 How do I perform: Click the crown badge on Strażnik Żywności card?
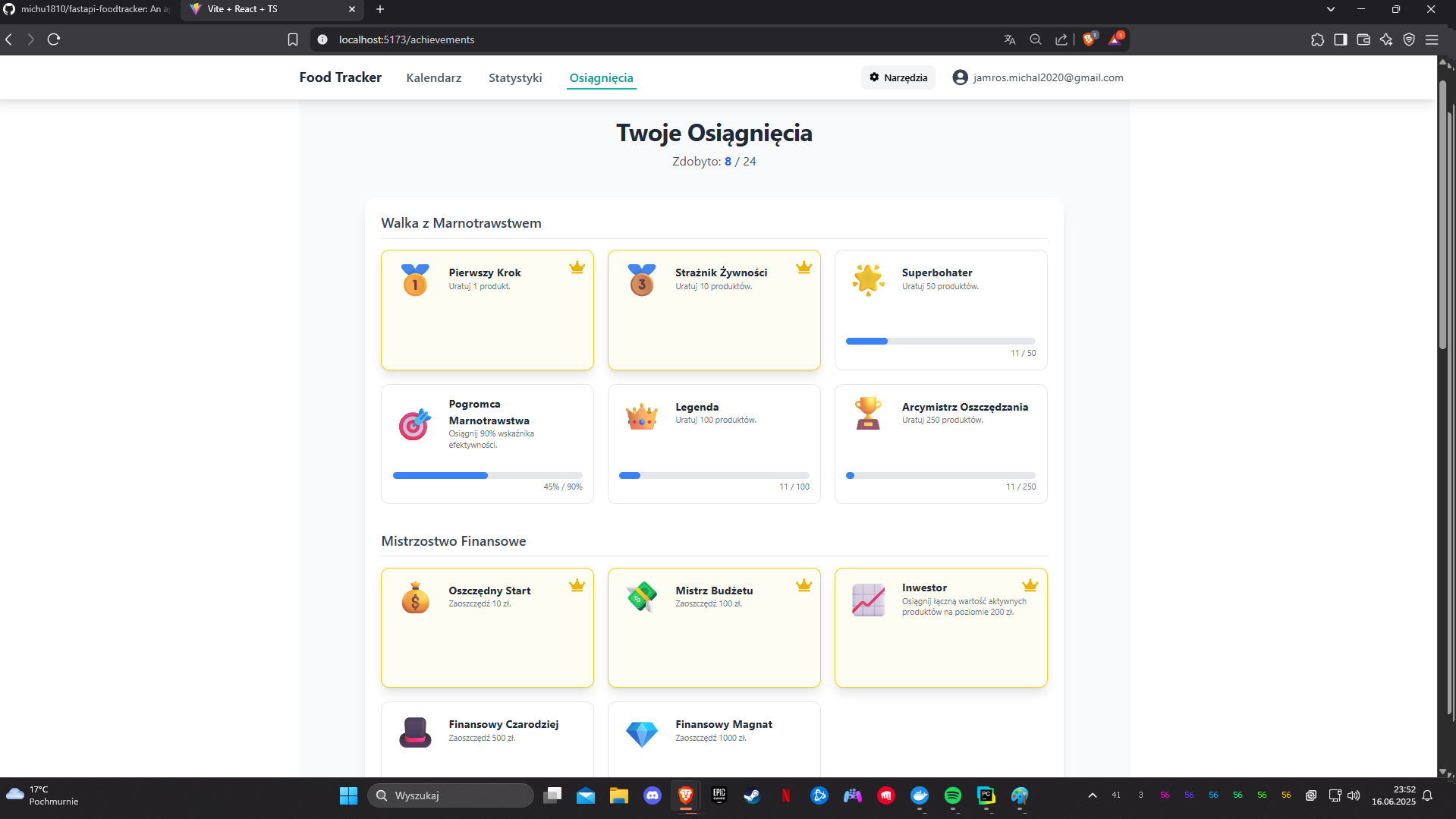pyautogui.click(x=804, y=267)
